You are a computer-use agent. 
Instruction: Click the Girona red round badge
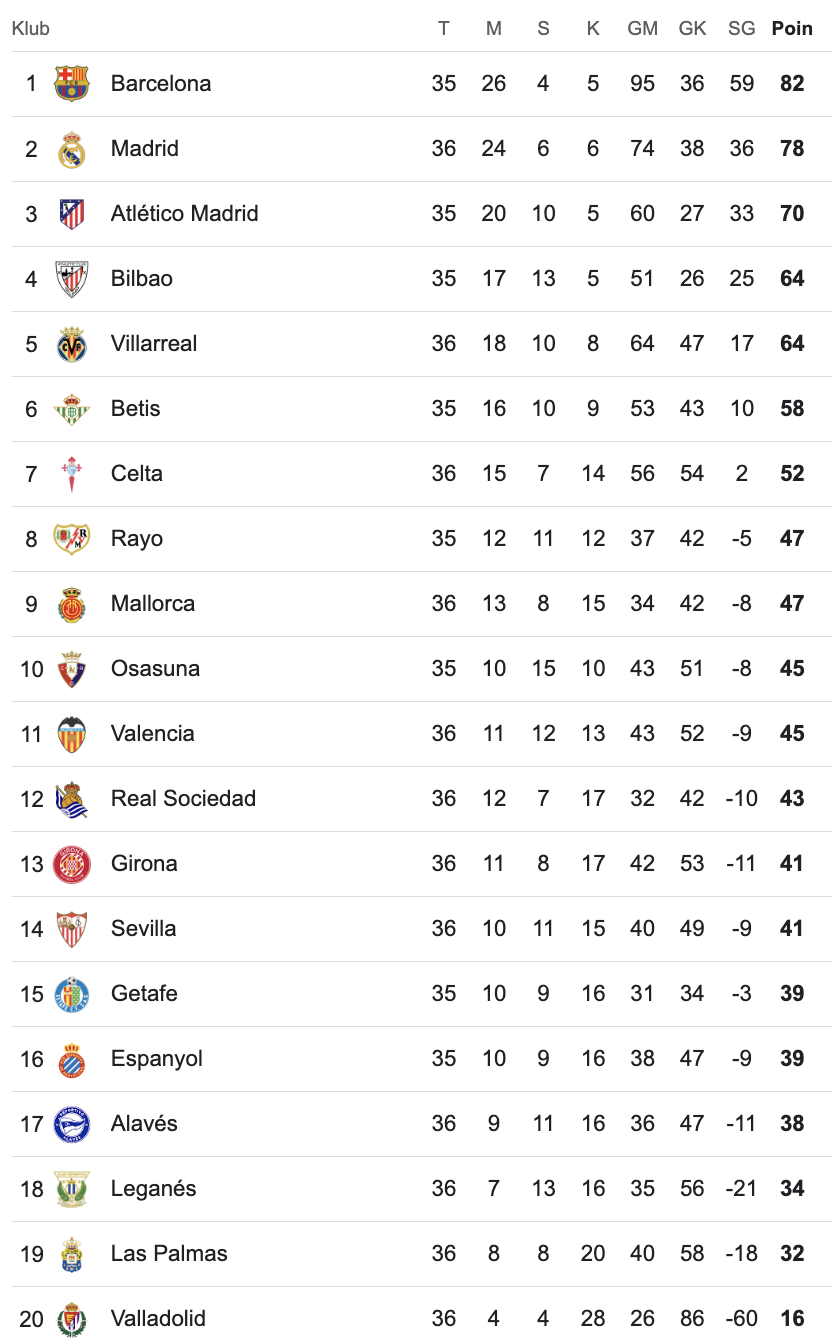tap(72, 864)
